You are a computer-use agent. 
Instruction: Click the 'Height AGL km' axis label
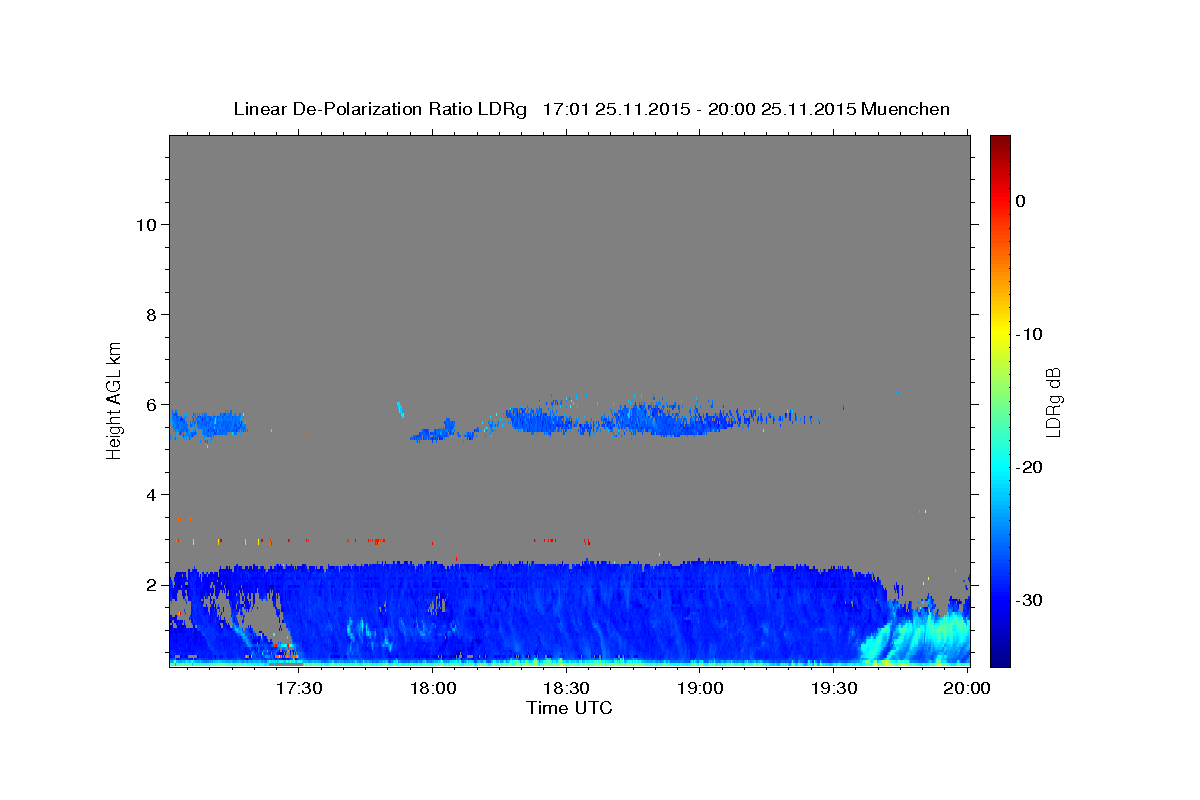pos(114,399)
